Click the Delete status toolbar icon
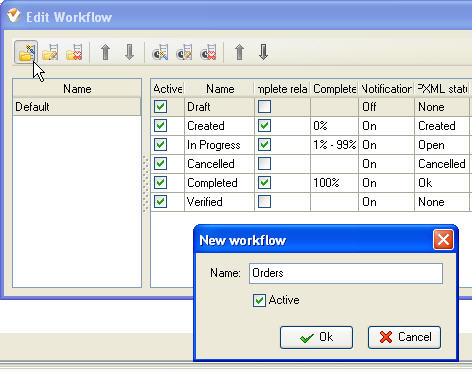Viewport: 472px width, 372px height. [x=208, y=52]
